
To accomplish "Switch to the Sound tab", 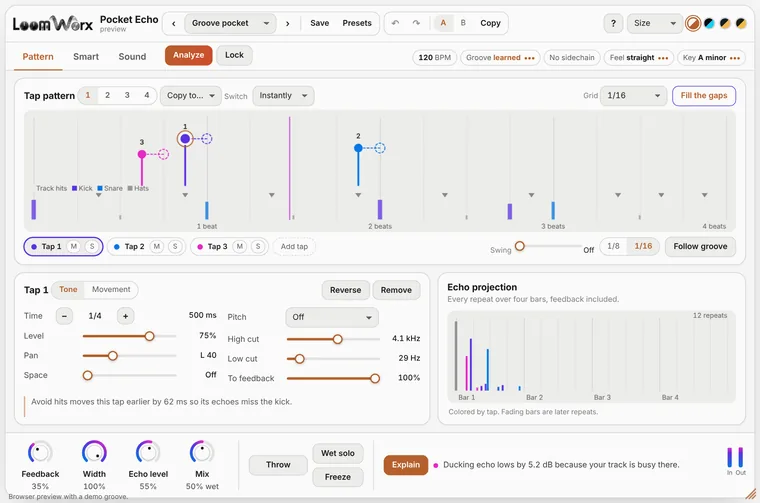I will pyautogui.click(x=132, y=57).
